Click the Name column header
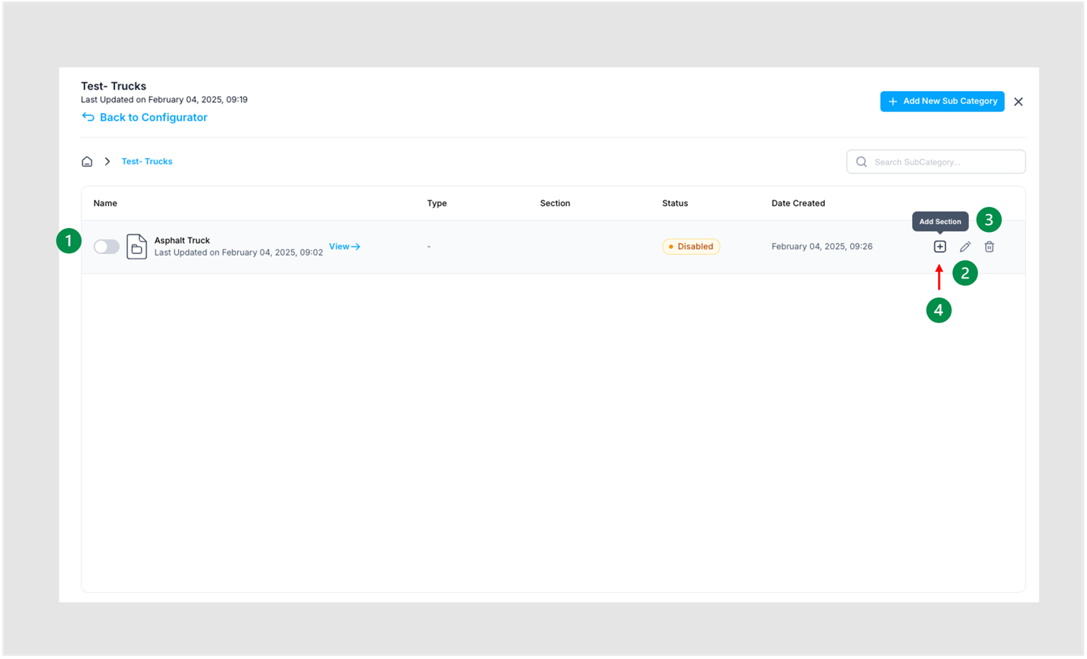Viewport: 1087px width, 659px height. pyautogui.click(x=105, y=203)
